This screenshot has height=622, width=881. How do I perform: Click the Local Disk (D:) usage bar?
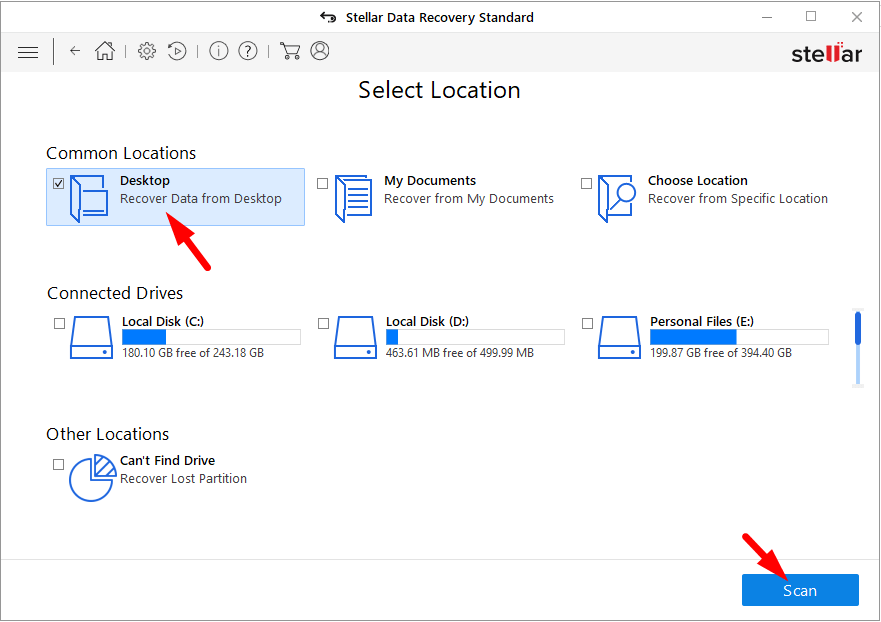tap(475, 337)
